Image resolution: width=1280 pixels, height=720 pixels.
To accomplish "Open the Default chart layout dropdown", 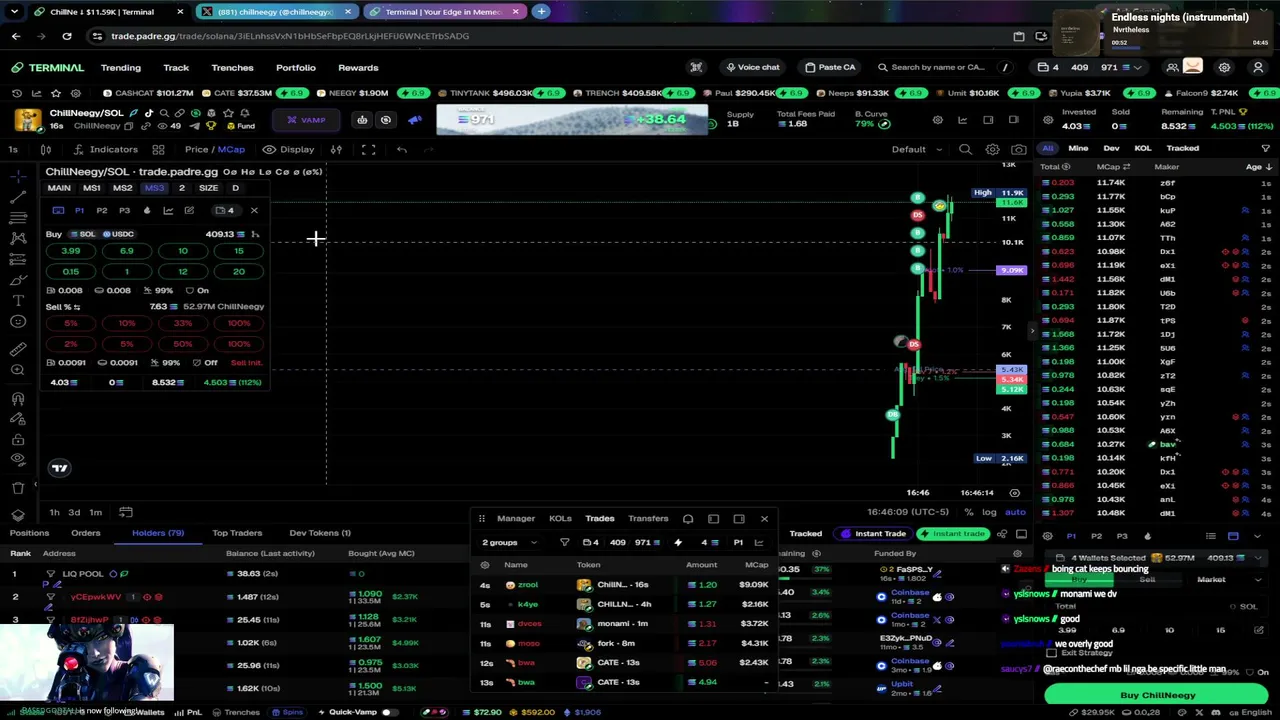I will click(916, 149).
